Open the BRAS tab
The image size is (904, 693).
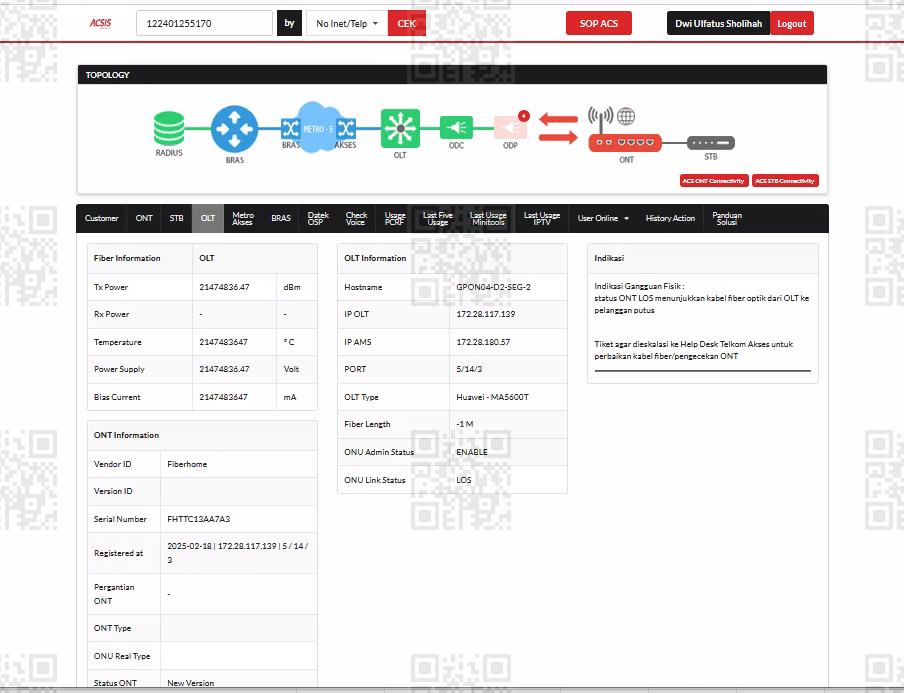pyautogui.click(x=281, y=219)
